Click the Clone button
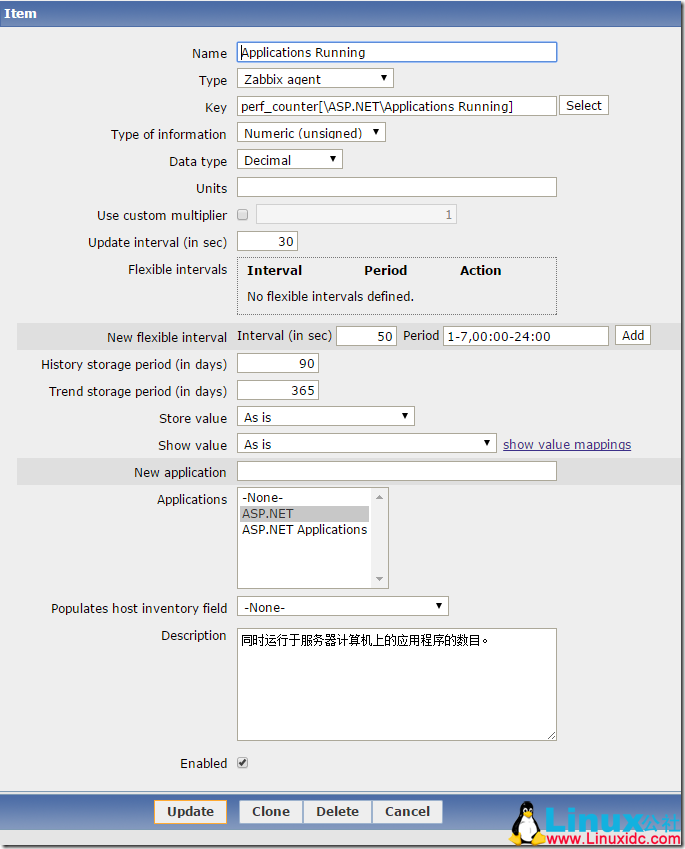Screen dimensions: 685x849 pos(269,811)
